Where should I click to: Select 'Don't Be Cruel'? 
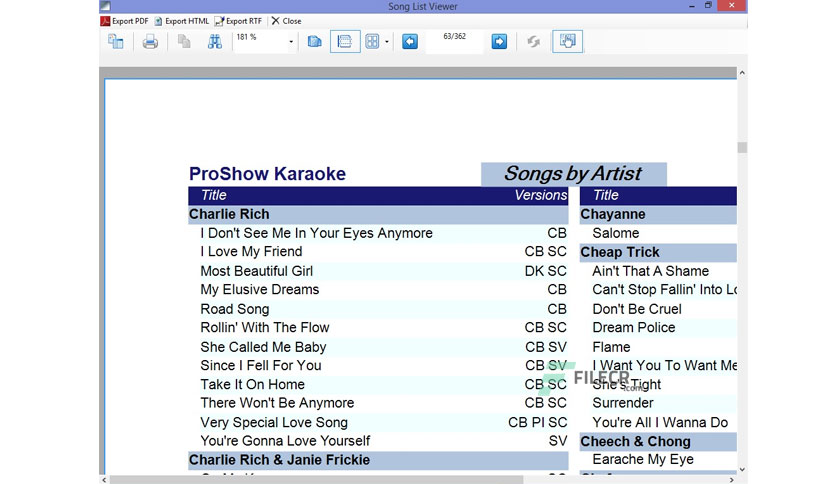(x=637, y=309)
